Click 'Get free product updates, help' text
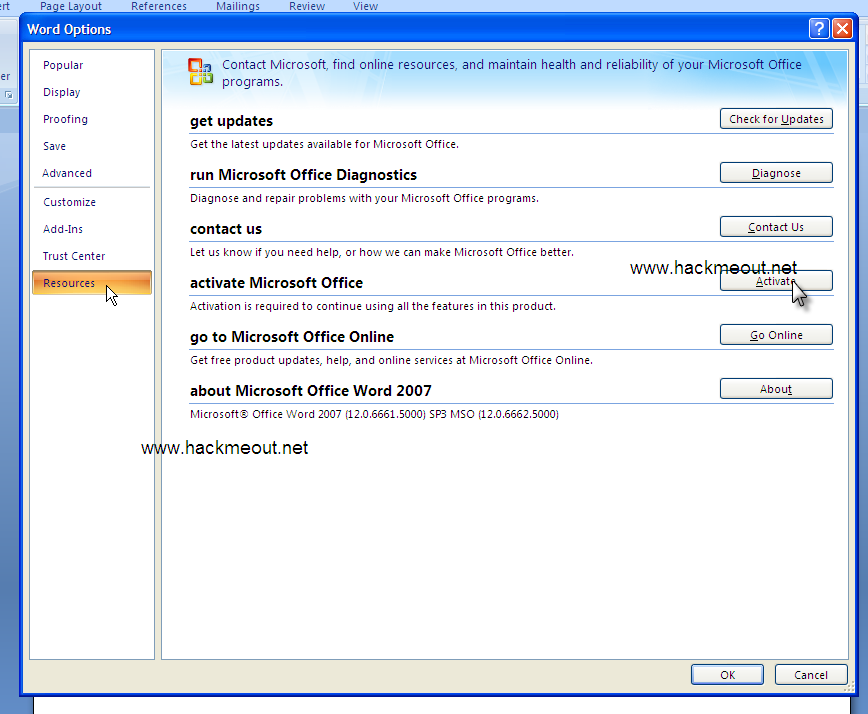This screenshot has height=714, width=868. tap(391, 360)
